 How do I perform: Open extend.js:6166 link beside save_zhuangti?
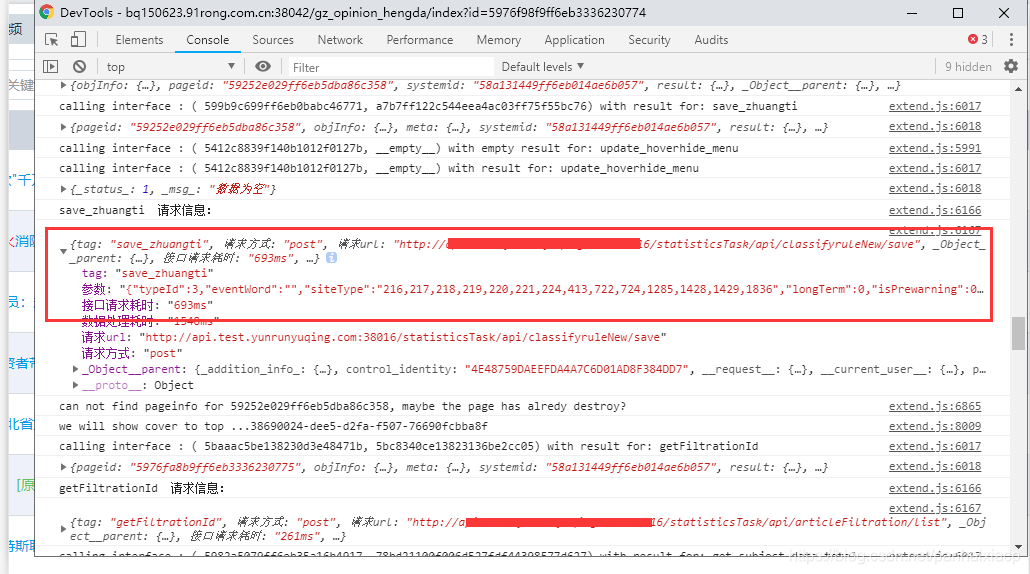click(935, 210)
